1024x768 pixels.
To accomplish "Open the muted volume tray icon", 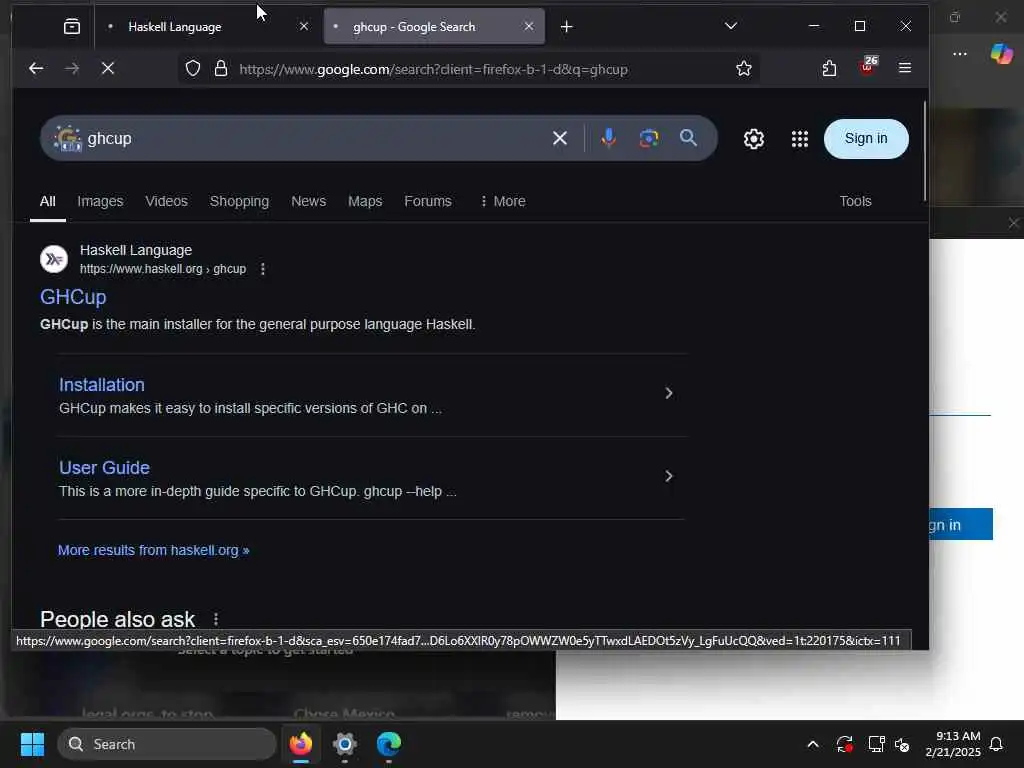I will (902, 744).
